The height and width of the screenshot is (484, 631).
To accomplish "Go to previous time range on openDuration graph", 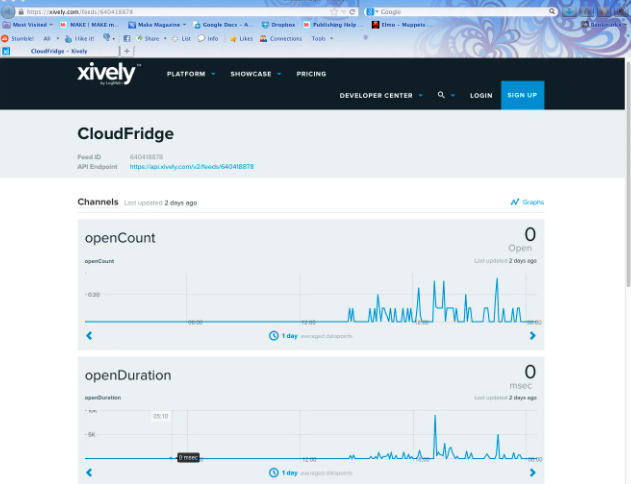I will [x=89, y=472].
